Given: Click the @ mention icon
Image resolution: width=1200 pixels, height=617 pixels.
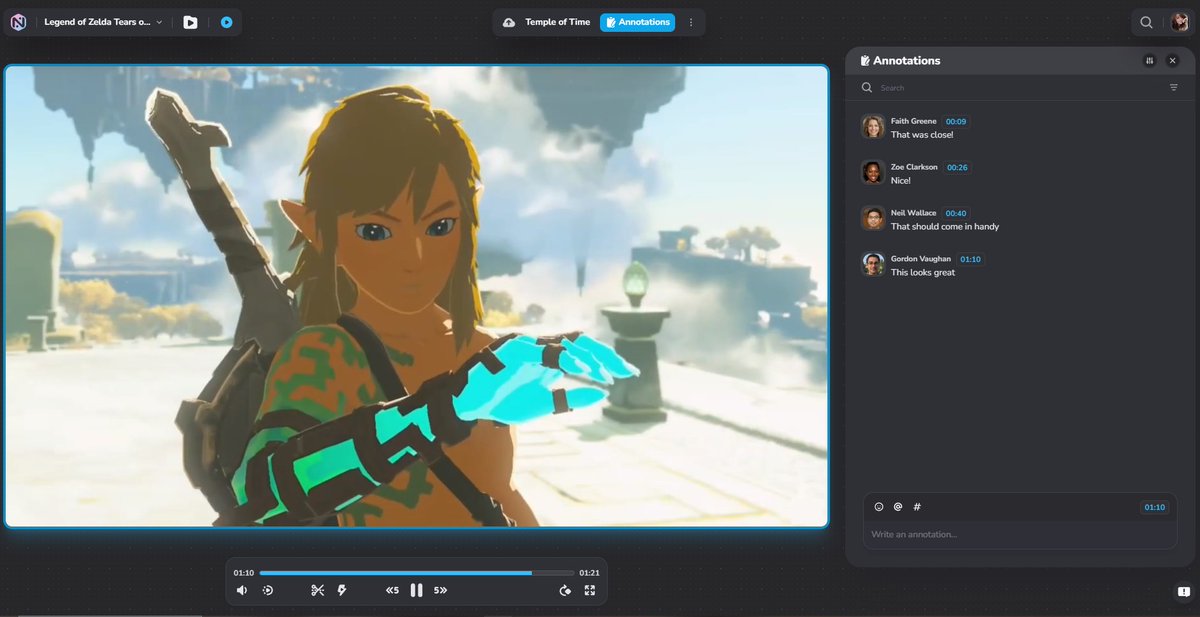Looking at the screenshot, I should pos(898,507).
